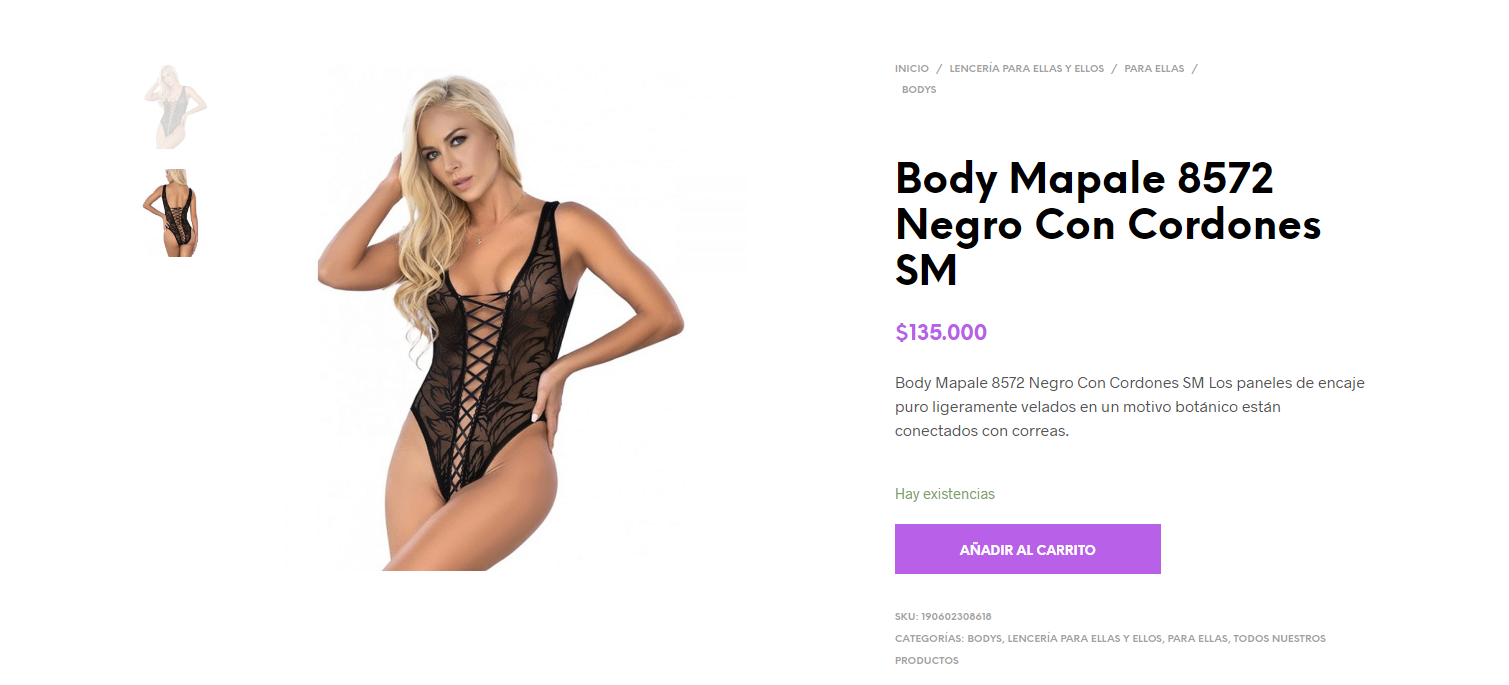The height and width of the screenshot is (685, 1509).
Task: Select the faded front-view product thumbnail
Action: (x=175, y=107)
